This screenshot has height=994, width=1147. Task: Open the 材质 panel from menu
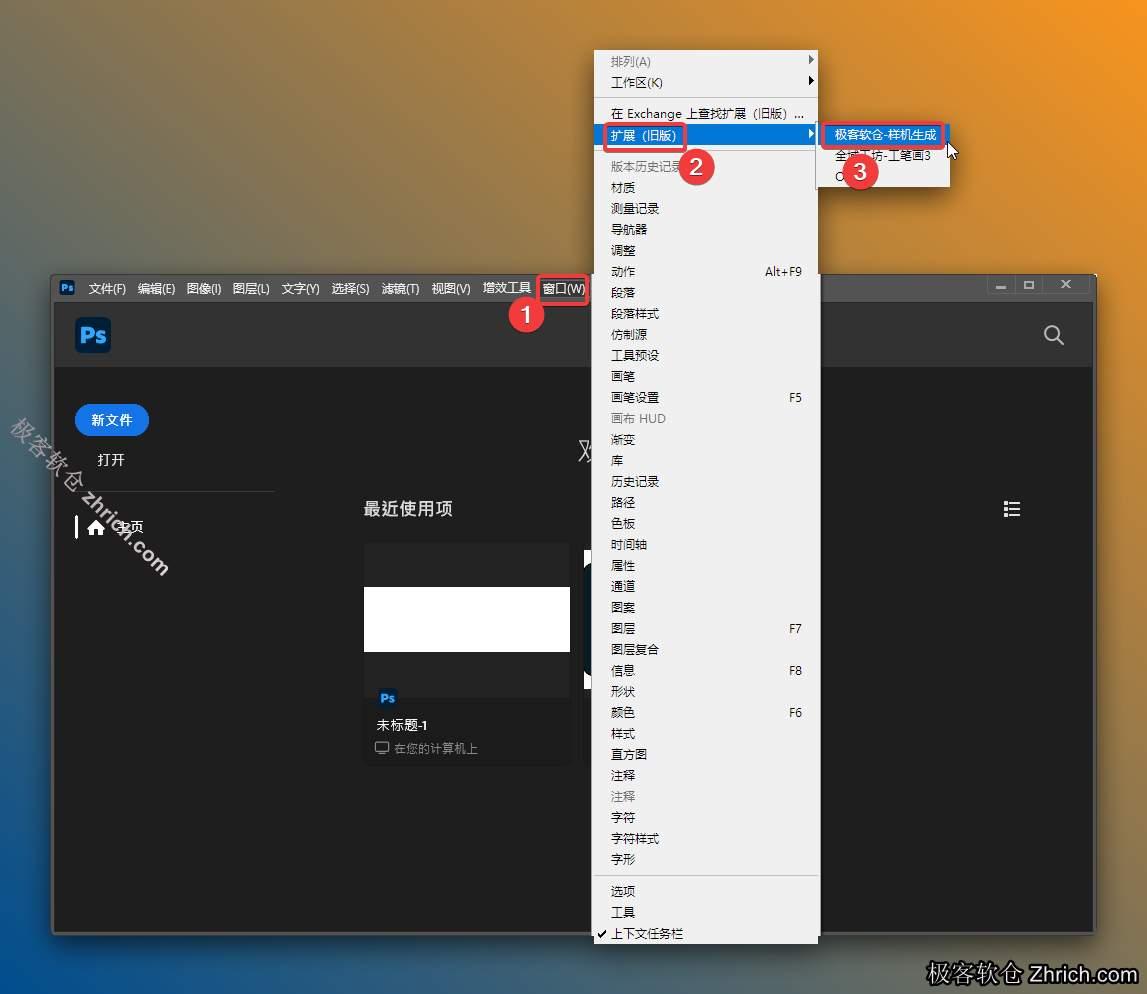(x=706, y=188)
